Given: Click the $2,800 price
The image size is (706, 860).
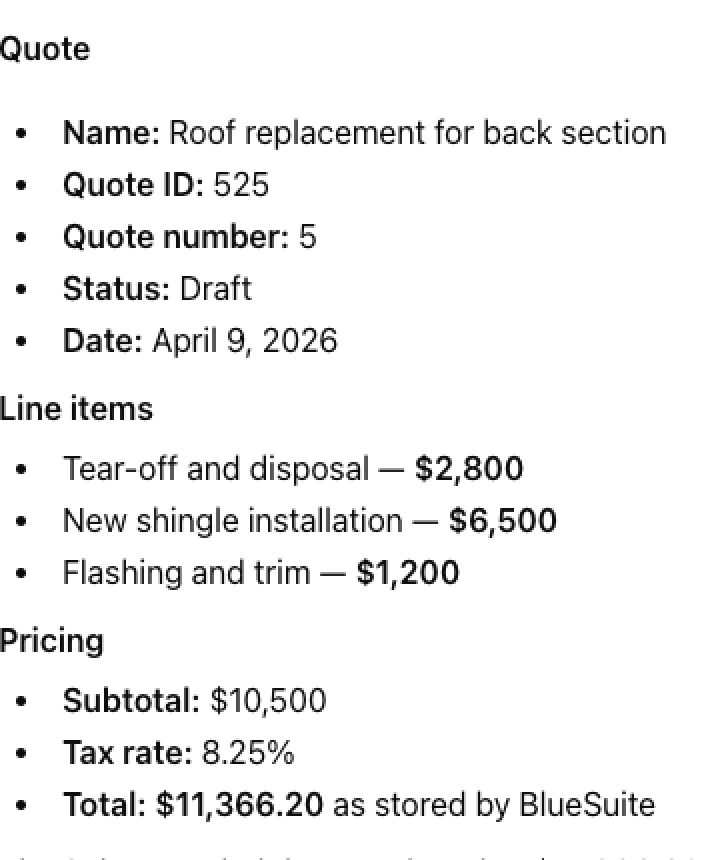Looking at the screenshot, I should pos(469,469).
